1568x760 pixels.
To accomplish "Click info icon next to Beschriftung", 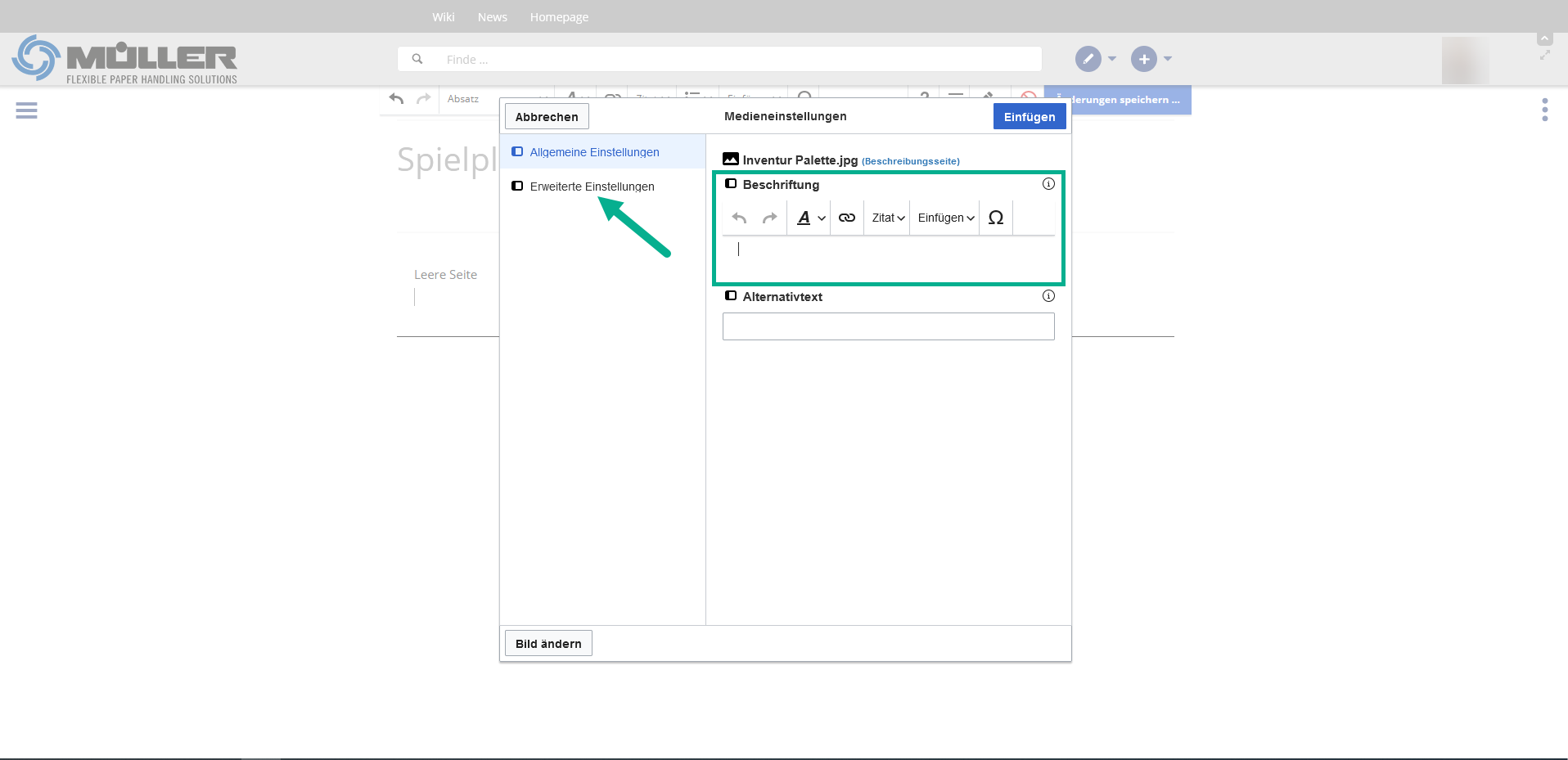I will pos(1048,184).
